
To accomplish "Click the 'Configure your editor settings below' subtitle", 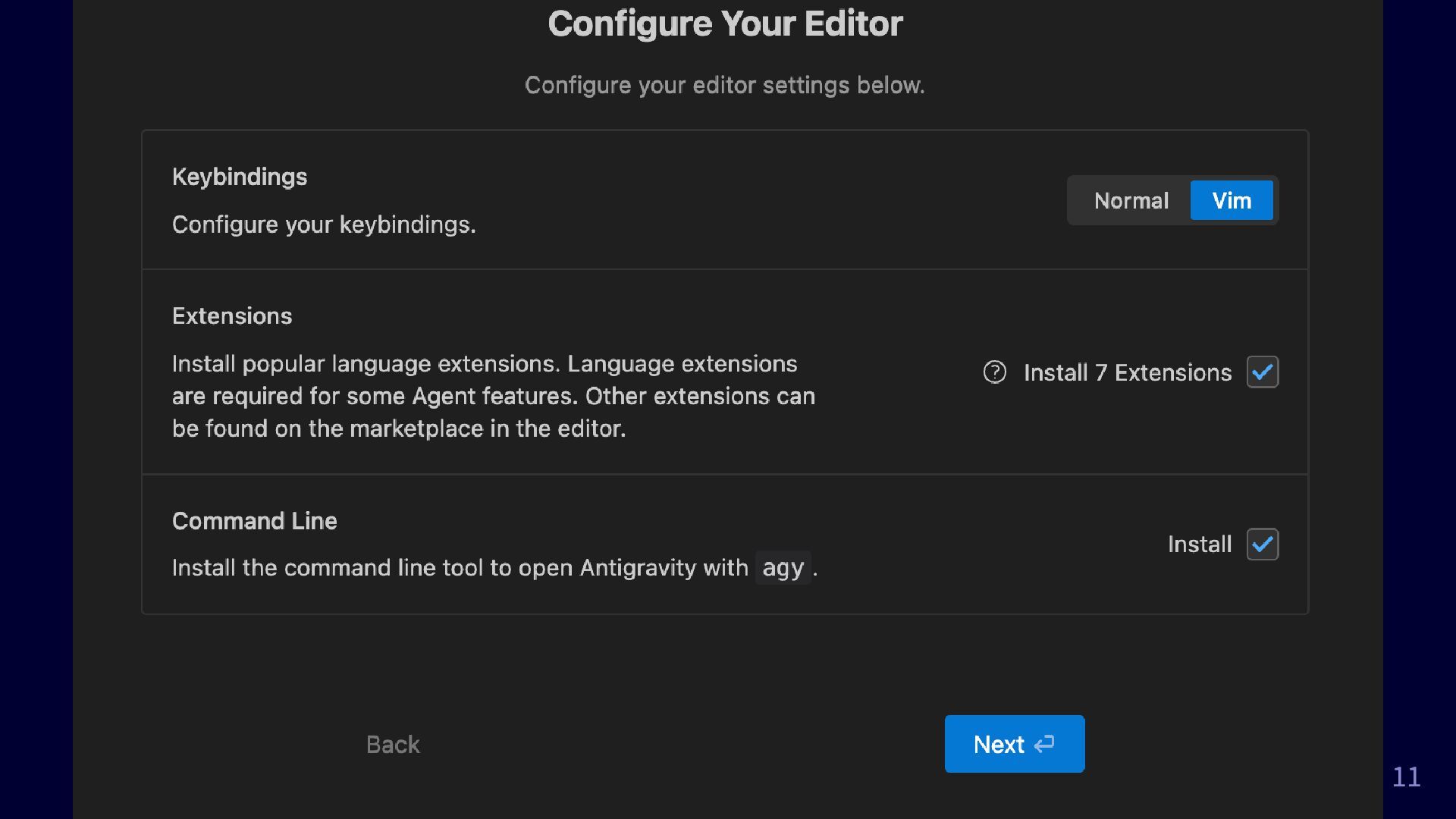I will coord(725,85).
